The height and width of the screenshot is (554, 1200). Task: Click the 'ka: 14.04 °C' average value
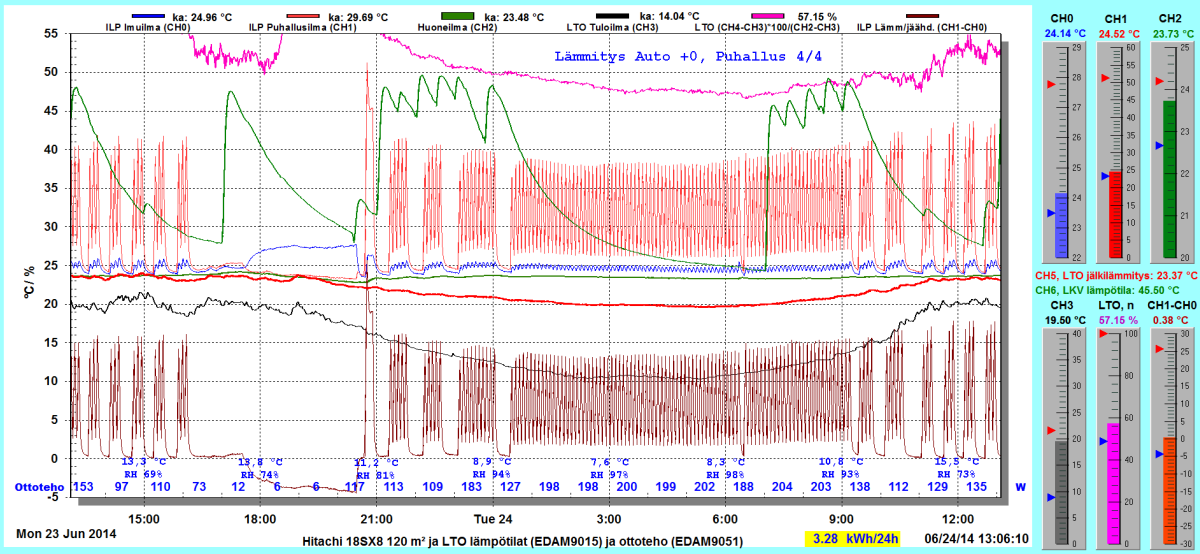tap(669, 17)
